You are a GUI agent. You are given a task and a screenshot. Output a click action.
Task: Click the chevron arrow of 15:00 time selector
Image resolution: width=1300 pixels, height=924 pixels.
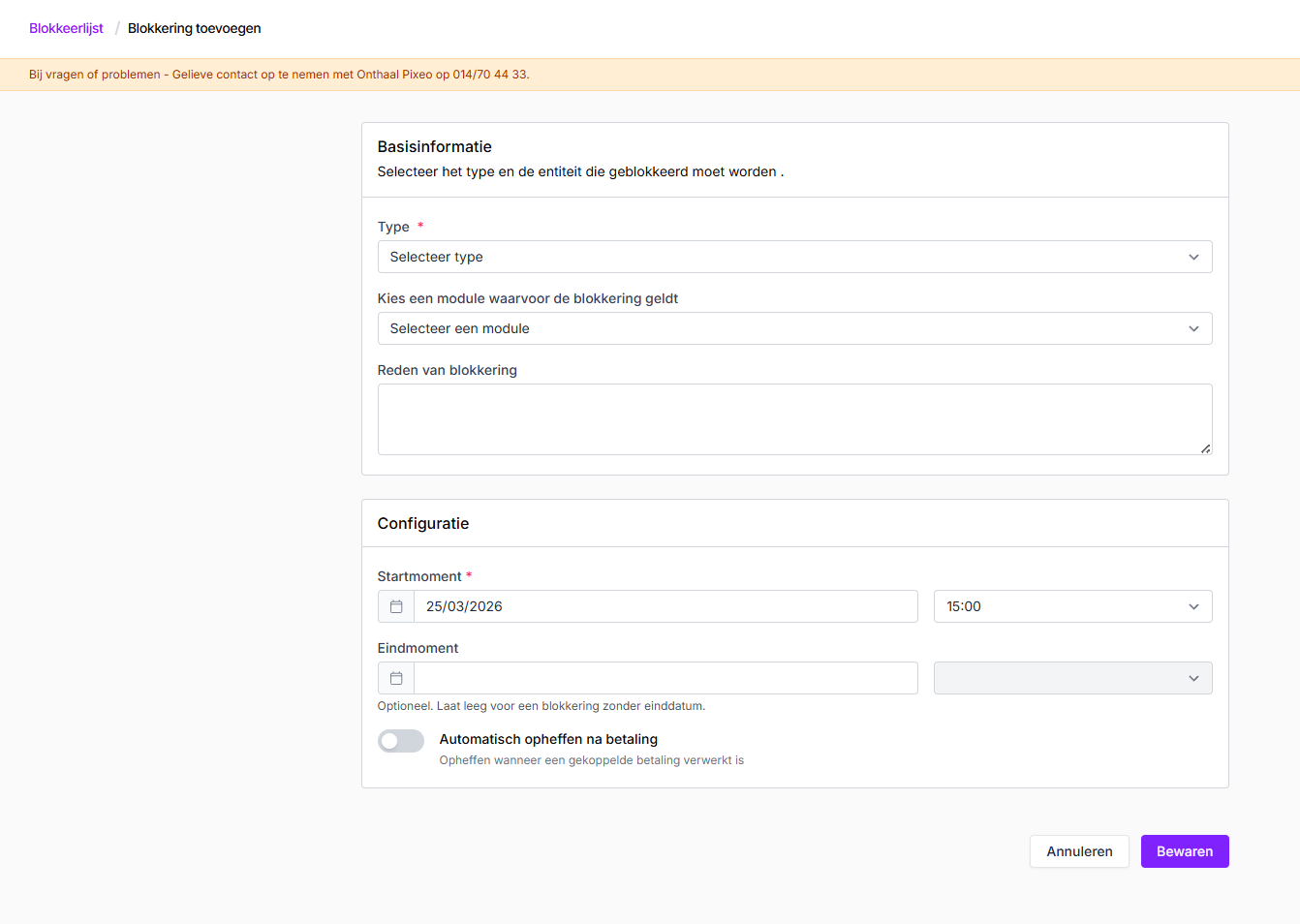pyautogui.click(x=1193, y=606)
